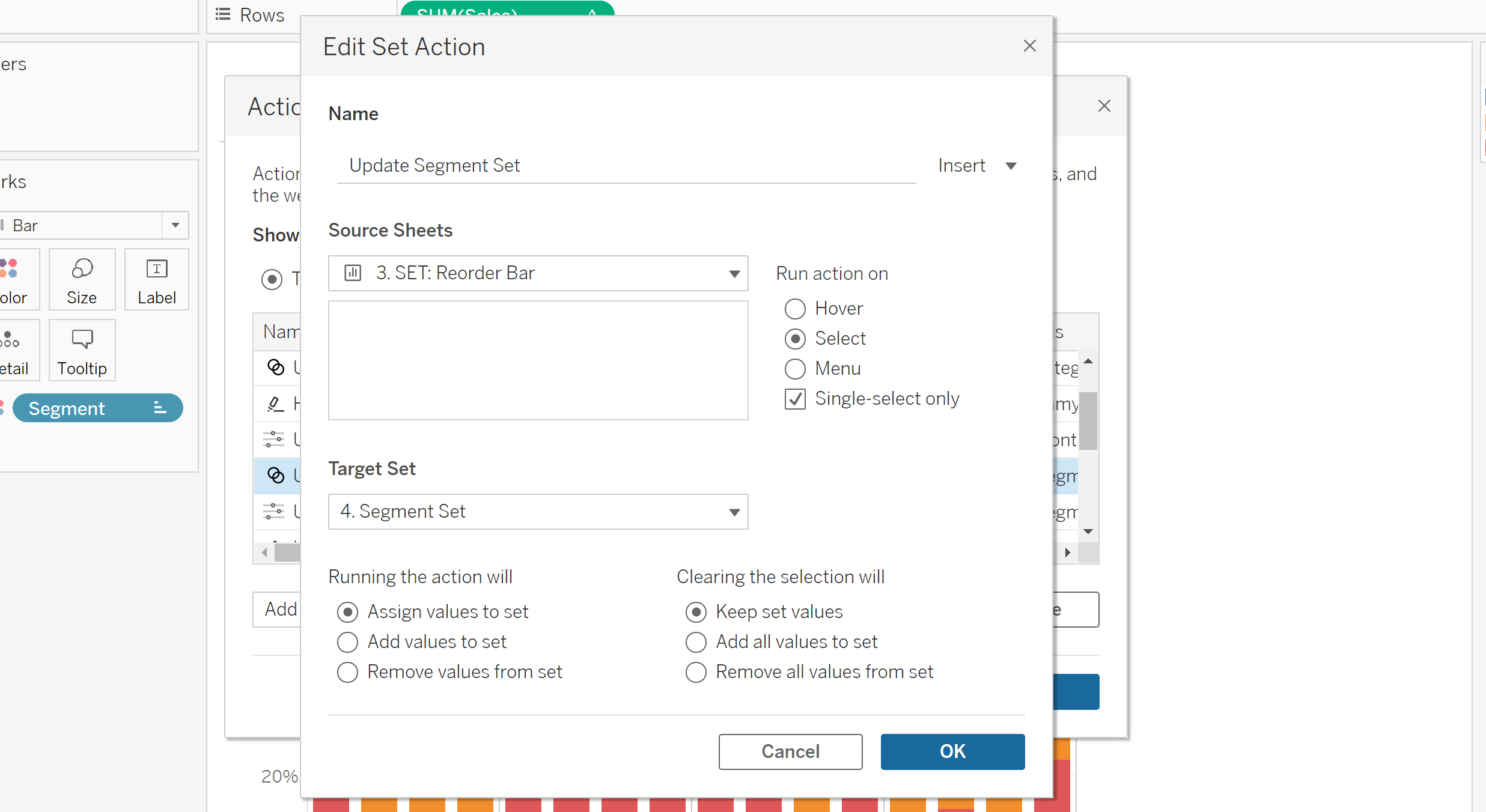Viewport: 1486px width, 812px height.
Task: Click worksheet icon in Source Sheets dropdown
Action: coord(353,273)
